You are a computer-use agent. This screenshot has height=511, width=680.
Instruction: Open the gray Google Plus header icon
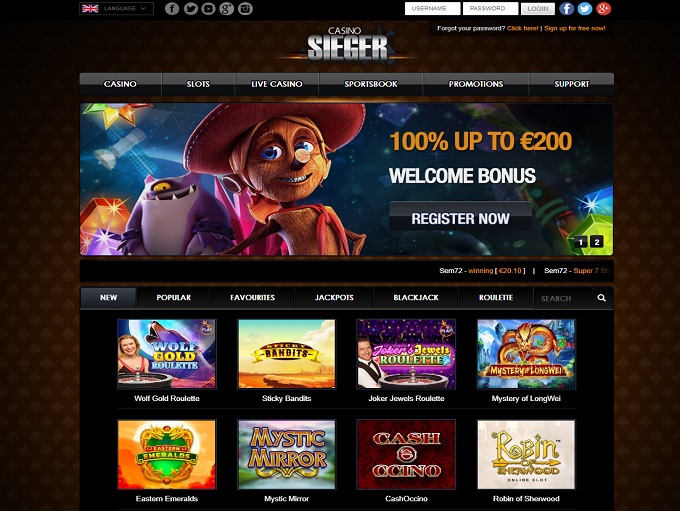pyautogui.click(x=227, y=9)
